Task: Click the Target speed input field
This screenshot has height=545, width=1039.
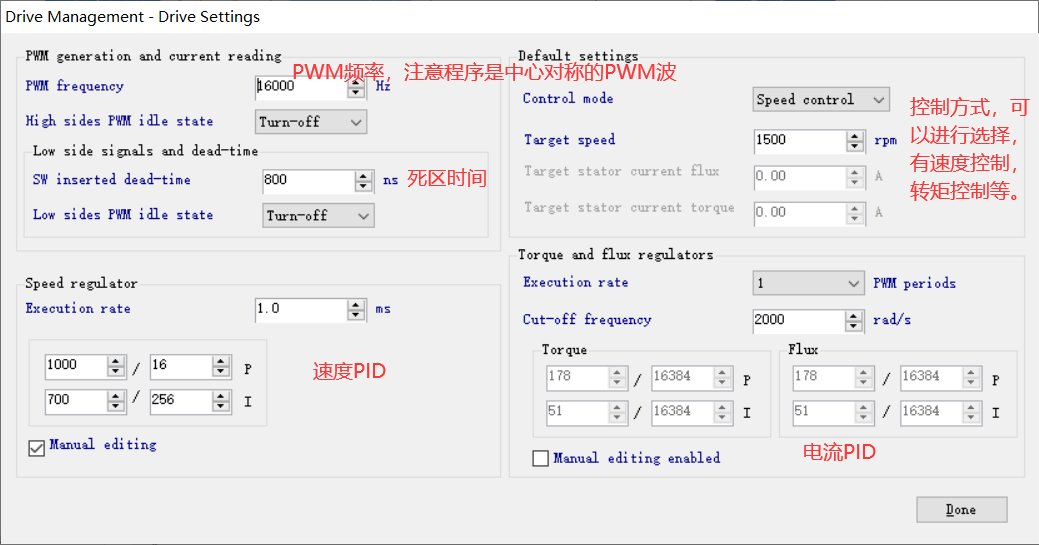Action: pyautogui.click(x=800, y=141)
